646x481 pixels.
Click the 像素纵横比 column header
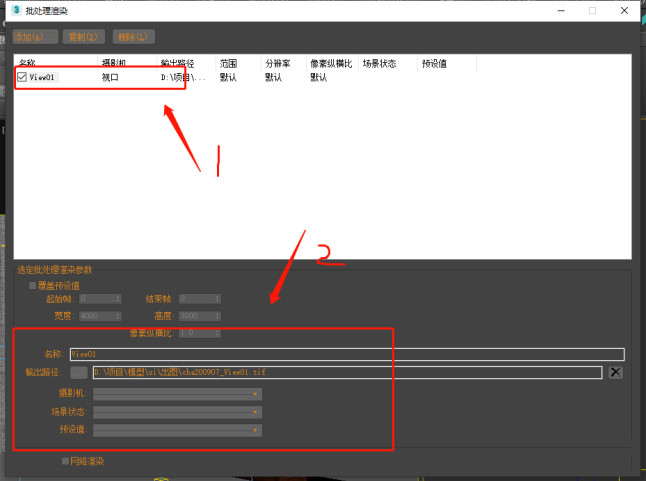332,63
